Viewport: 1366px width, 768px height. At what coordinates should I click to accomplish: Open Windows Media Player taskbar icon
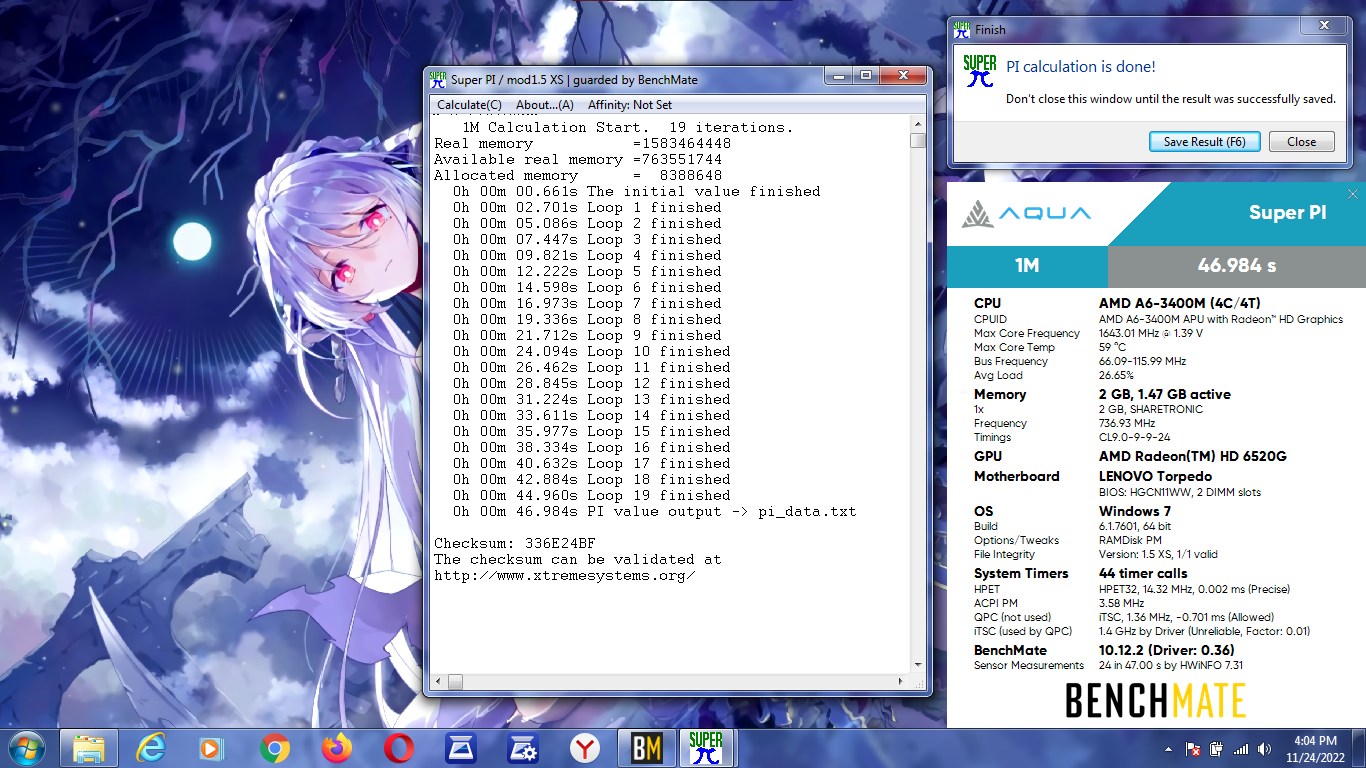[212, 748]
